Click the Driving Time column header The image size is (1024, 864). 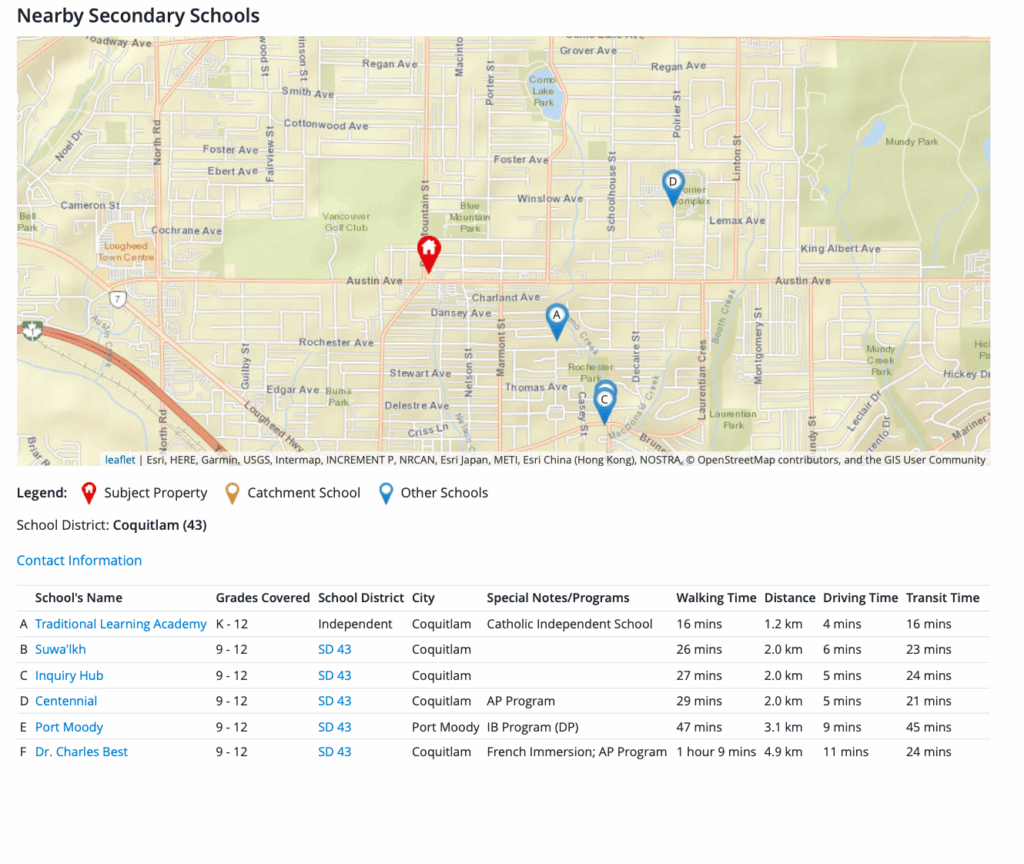coord(860,598)
